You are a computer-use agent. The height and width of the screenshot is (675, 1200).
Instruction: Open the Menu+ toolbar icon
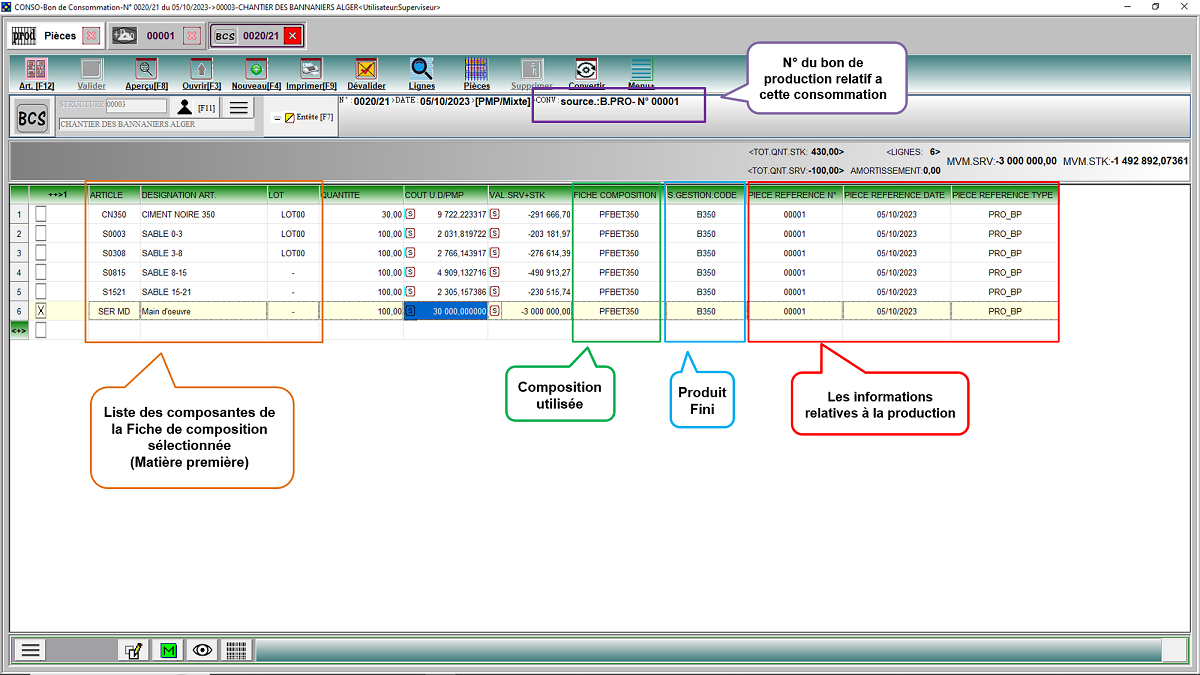[x=641, y=70]
